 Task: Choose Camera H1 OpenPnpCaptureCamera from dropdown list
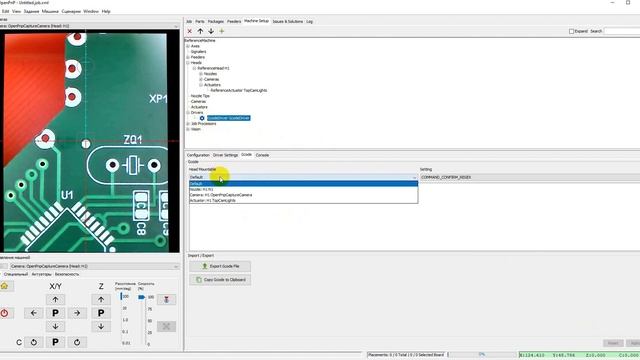[x=303, y=195]
